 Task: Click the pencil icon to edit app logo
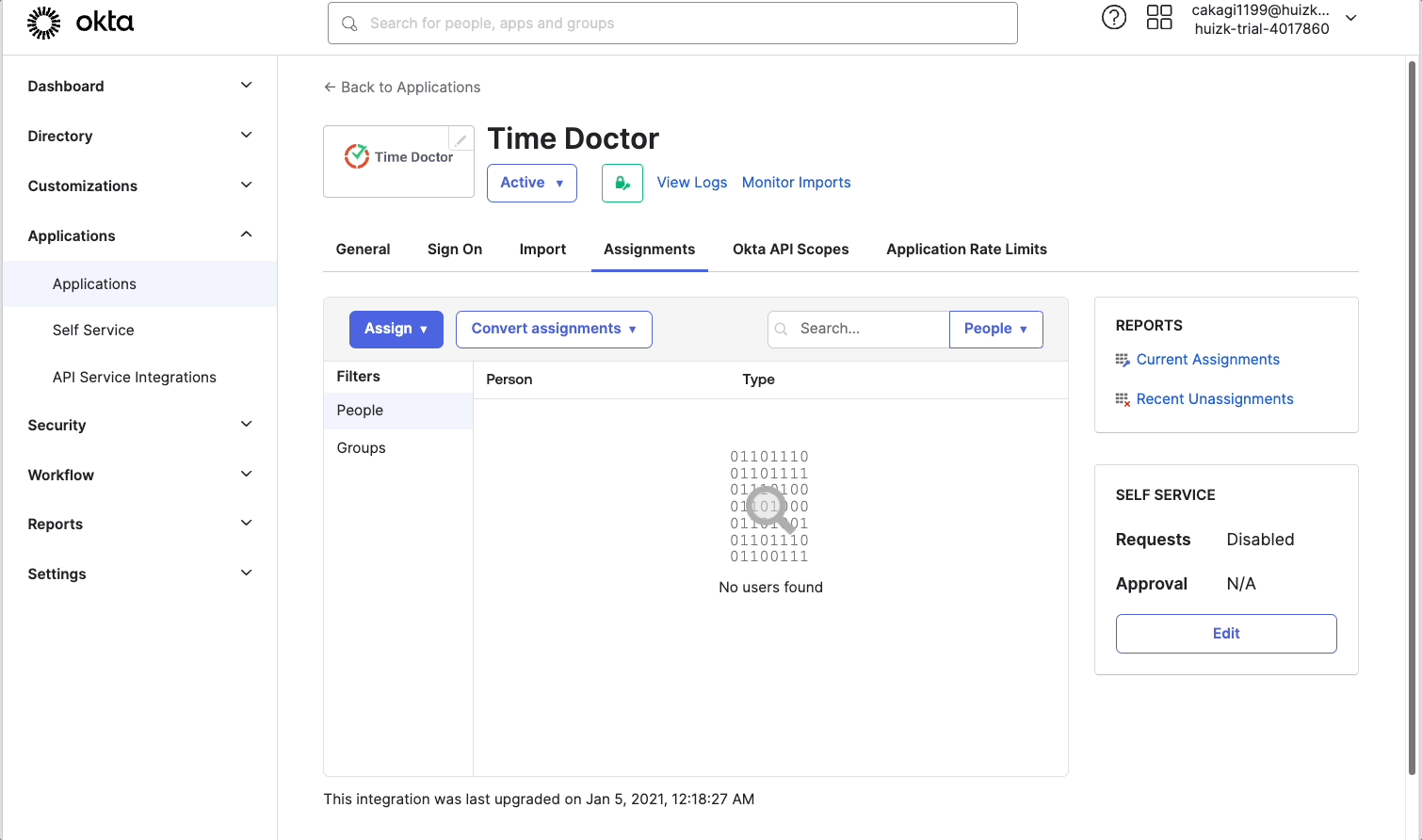click(x=461, y=138)
